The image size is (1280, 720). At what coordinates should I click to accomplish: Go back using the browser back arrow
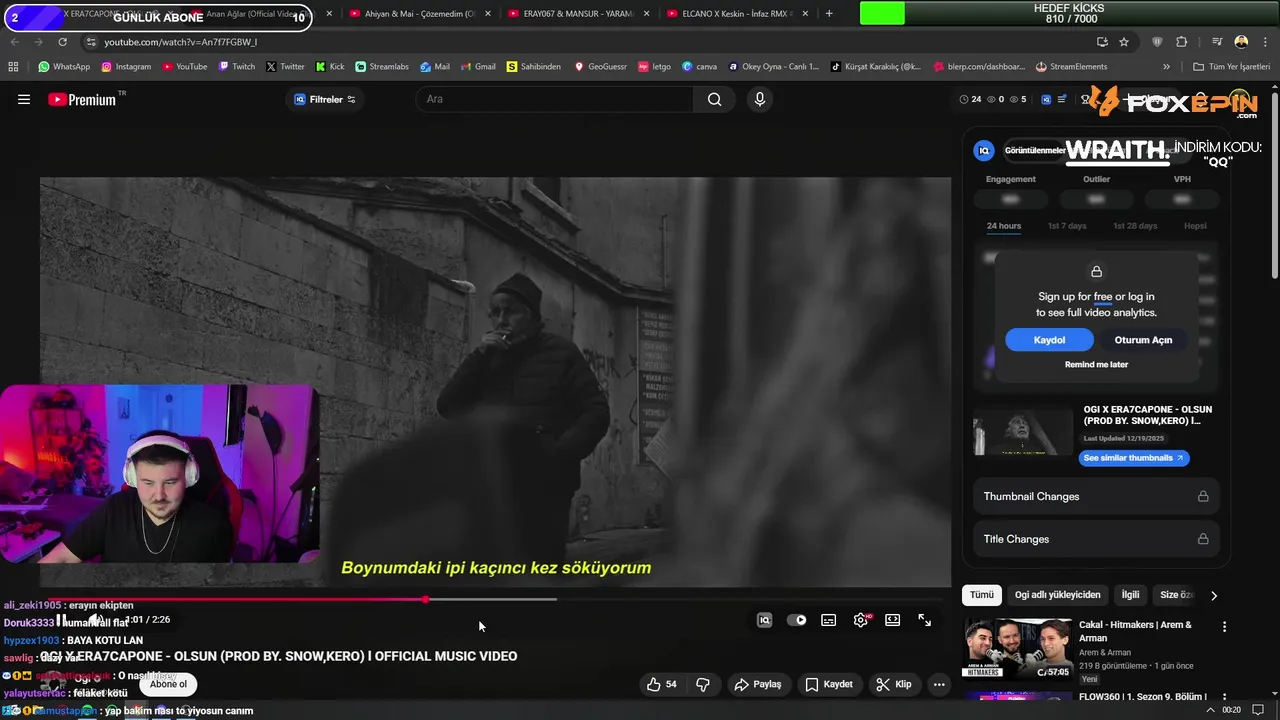tap(15, 42)
